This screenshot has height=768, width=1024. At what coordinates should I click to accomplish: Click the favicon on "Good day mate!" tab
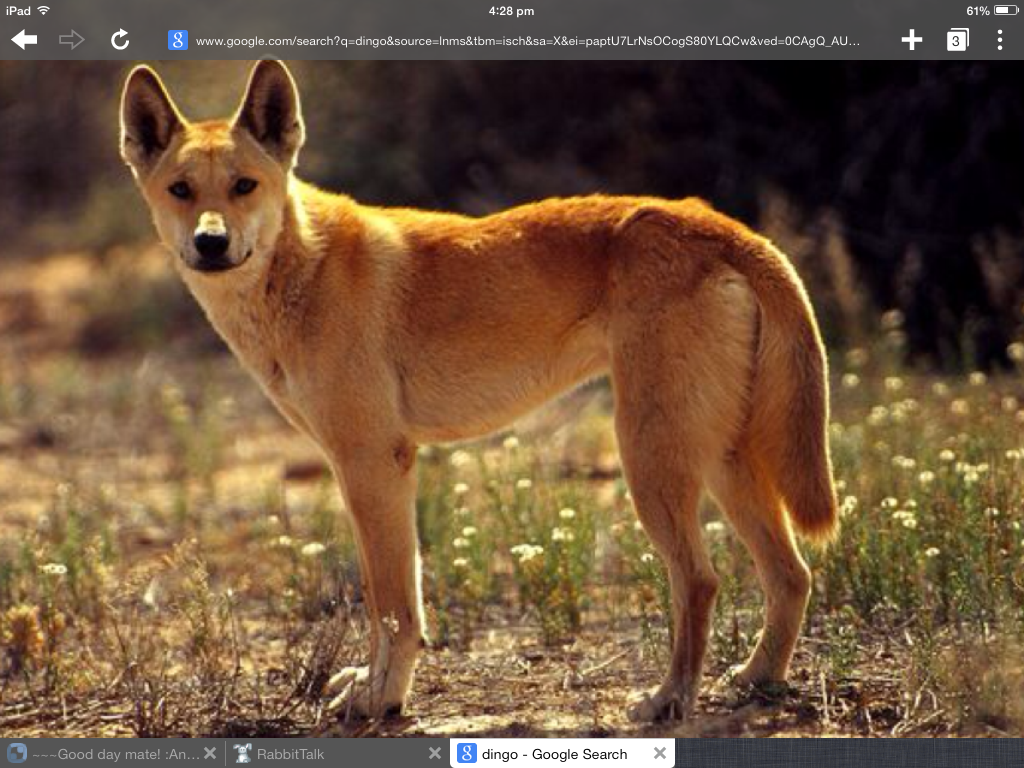16,754
